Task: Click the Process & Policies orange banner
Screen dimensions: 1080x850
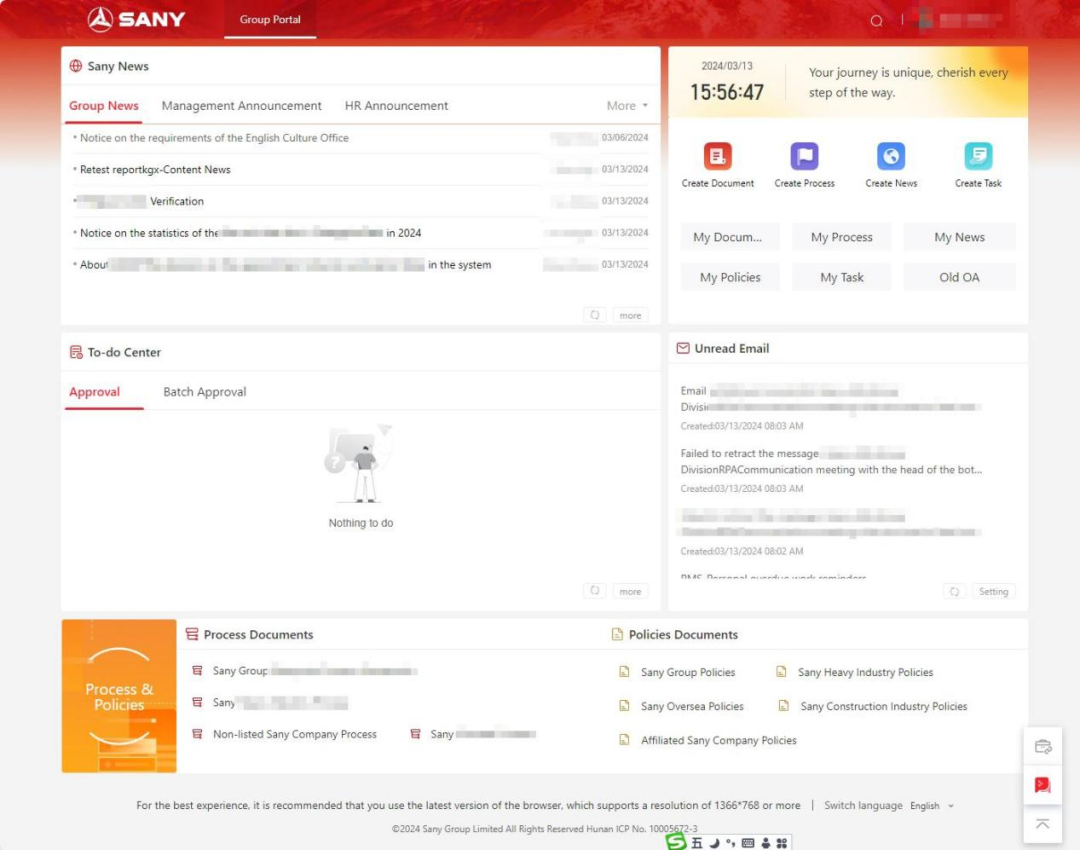Action: pyautogui.click(x=119, y=696)
